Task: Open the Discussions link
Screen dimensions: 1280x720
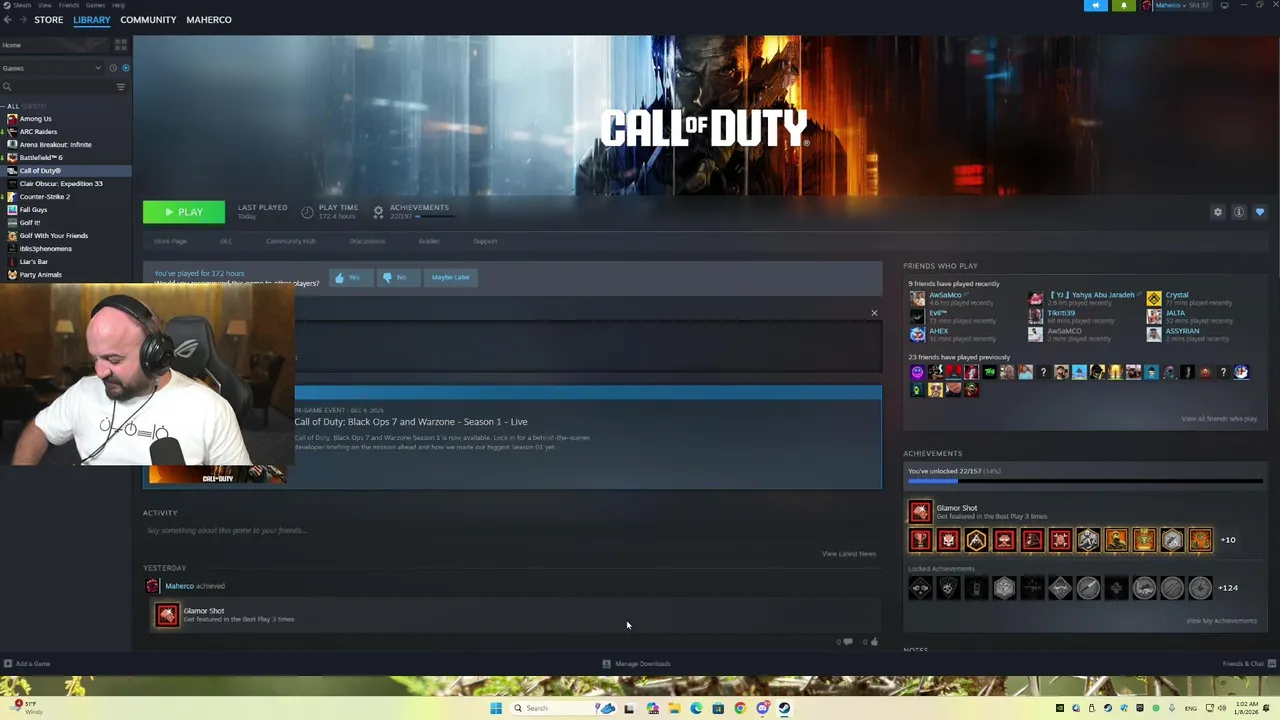Action: click(x=367, y=241)
